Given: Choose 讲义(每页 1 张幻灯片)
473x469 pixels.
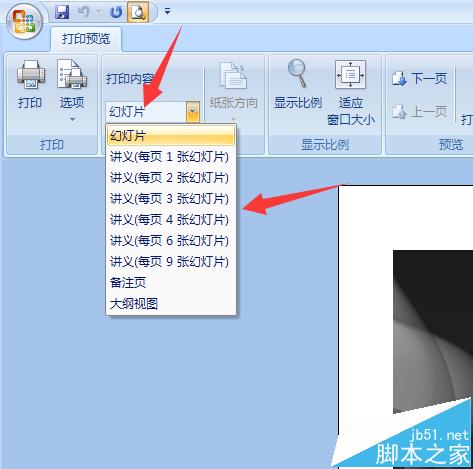Looking at the screenshot, I should 171,157.
